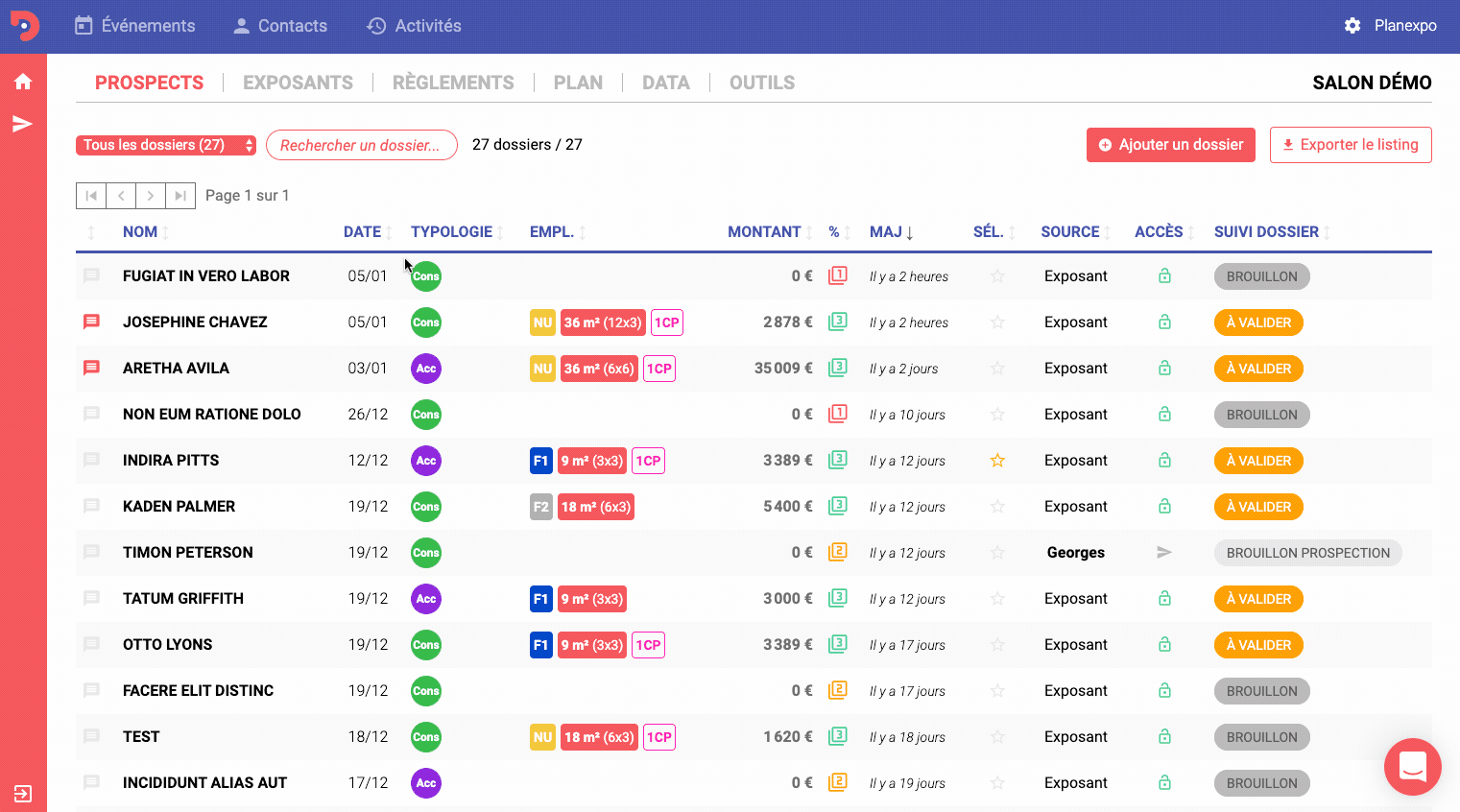Open the chat support bubble
This screenshot has width=1460, height=812.
click(x=1412, y=767)
